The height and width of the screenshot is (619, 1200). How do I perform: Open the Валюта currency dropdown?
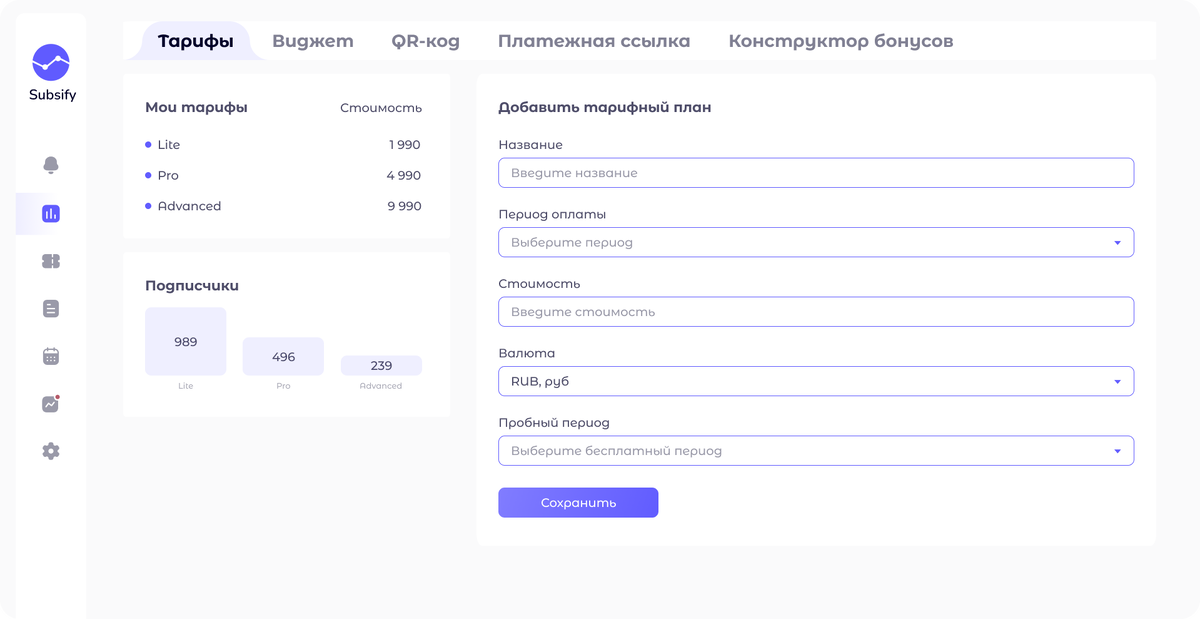[815, 381]
